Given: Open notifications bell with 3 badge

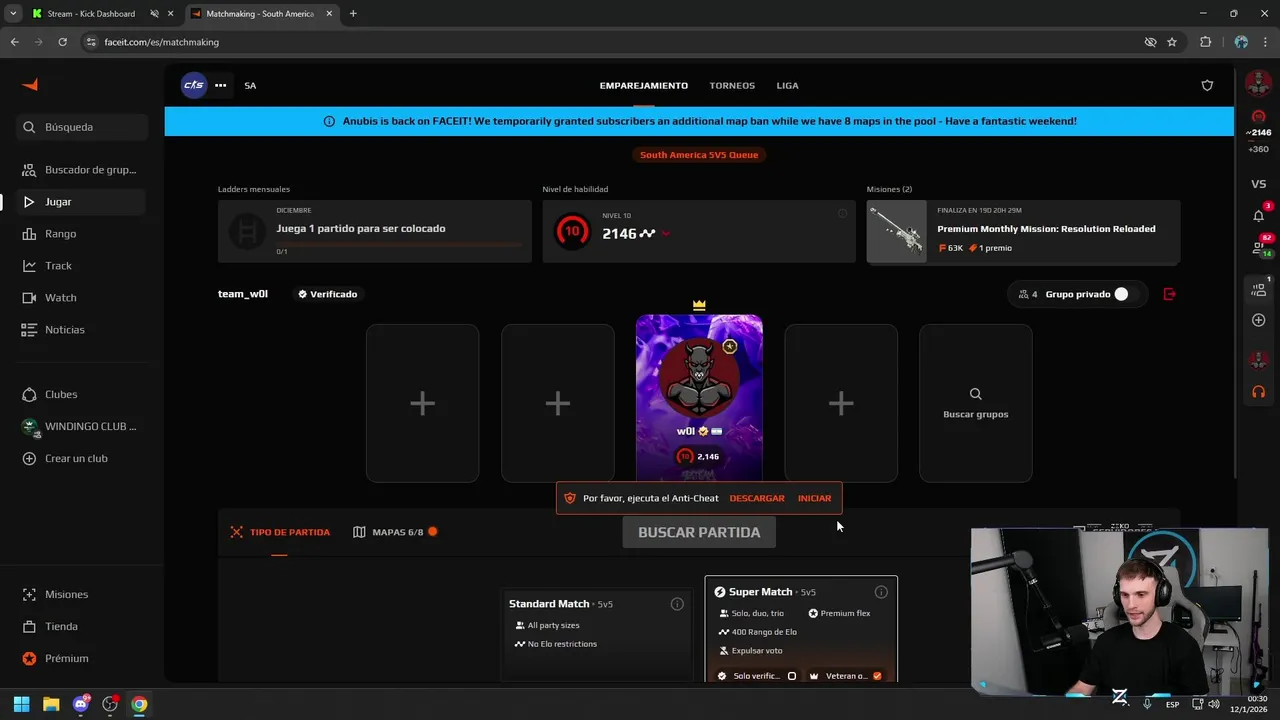Looking at the screenshot, I should pyautogui.click(x=1259, y=215).
